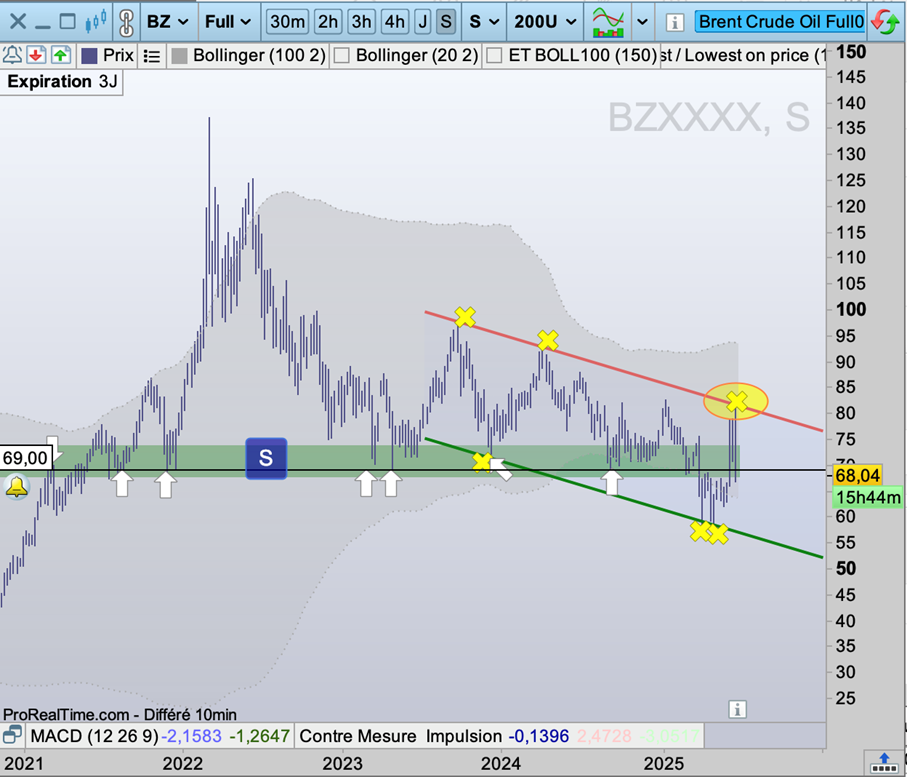Open Bollinger (100 2) settings label
The height and width of the screenshot is (777, 907).
259,56
